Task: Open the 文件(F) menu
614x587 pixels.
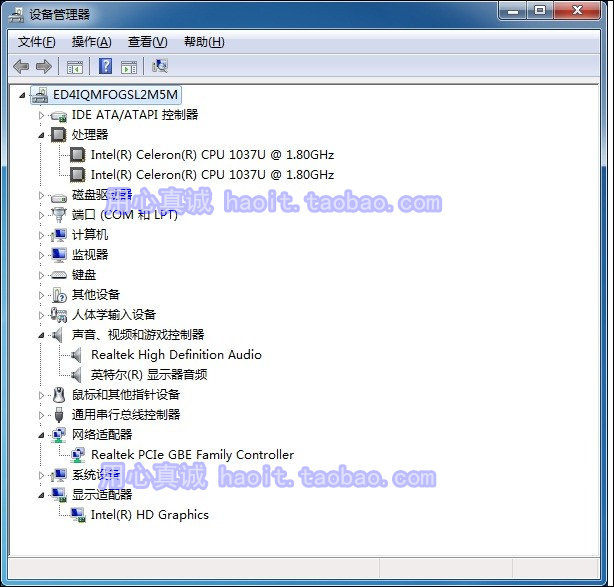Action: coord(36,42)
